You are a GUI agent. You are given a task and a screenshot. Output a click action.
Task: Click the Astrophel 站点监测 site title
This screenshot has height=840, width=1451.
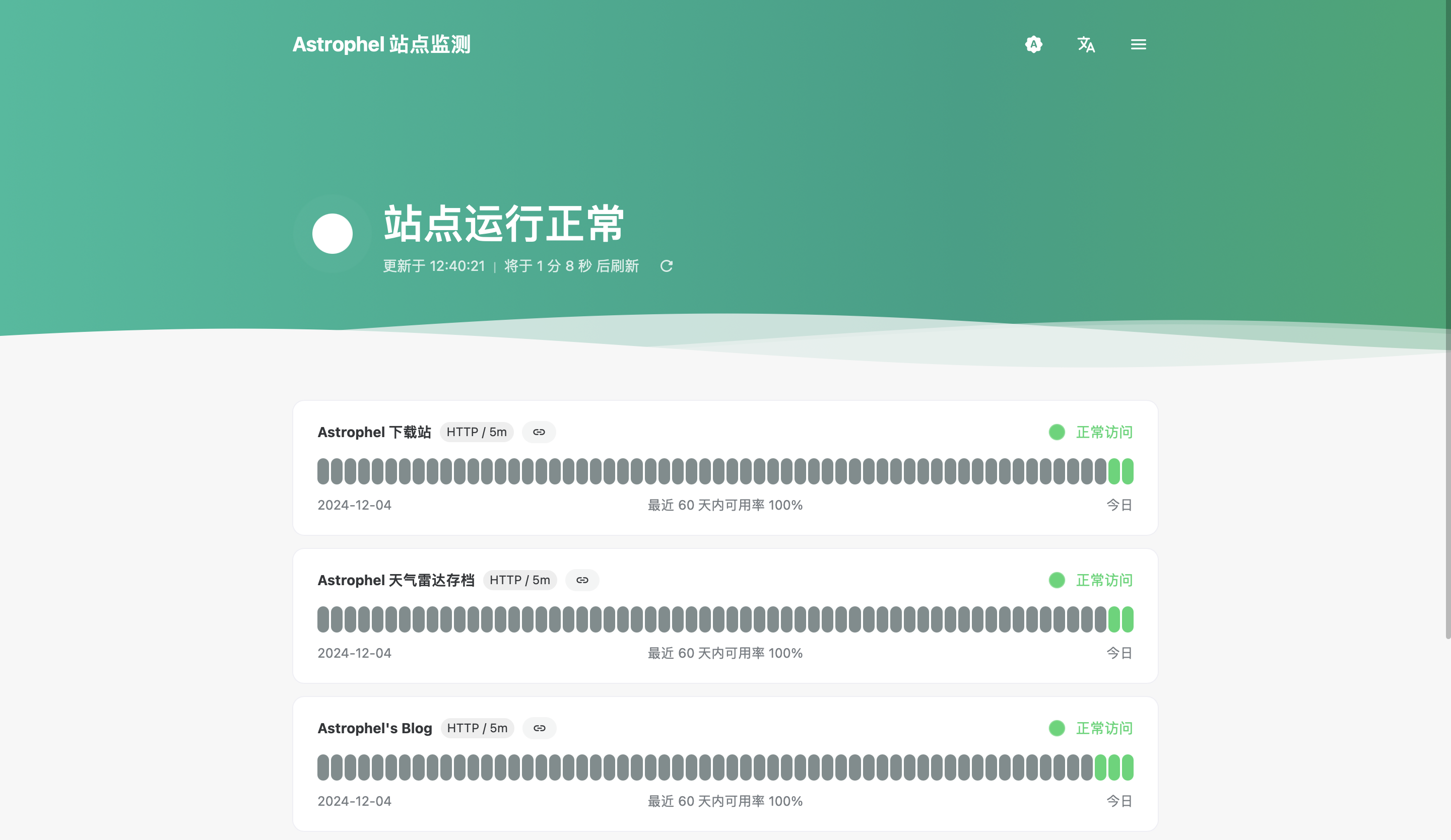point(381,44)
